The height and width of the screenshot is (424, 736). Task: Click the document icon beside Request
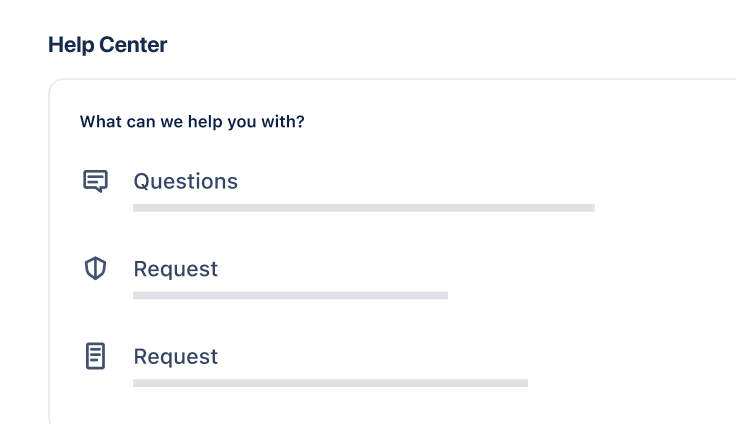95,356
